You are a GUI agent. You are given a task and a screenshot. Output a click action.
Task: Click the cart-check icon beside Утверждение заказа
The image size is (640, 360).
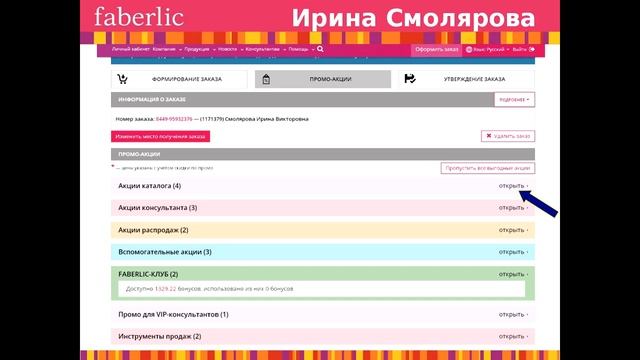click(x=410, y=78)
